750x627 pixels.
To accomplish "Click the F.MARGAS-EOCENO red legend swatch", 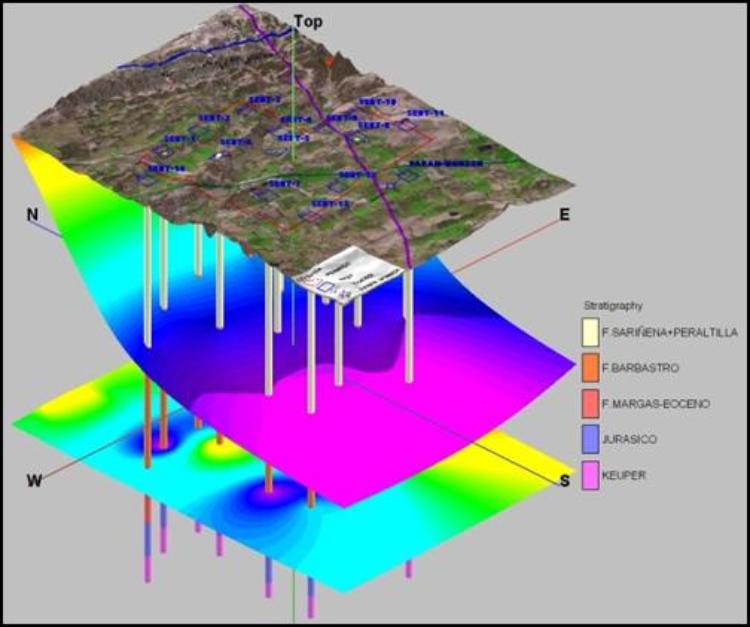I will (x=592, y=404).
